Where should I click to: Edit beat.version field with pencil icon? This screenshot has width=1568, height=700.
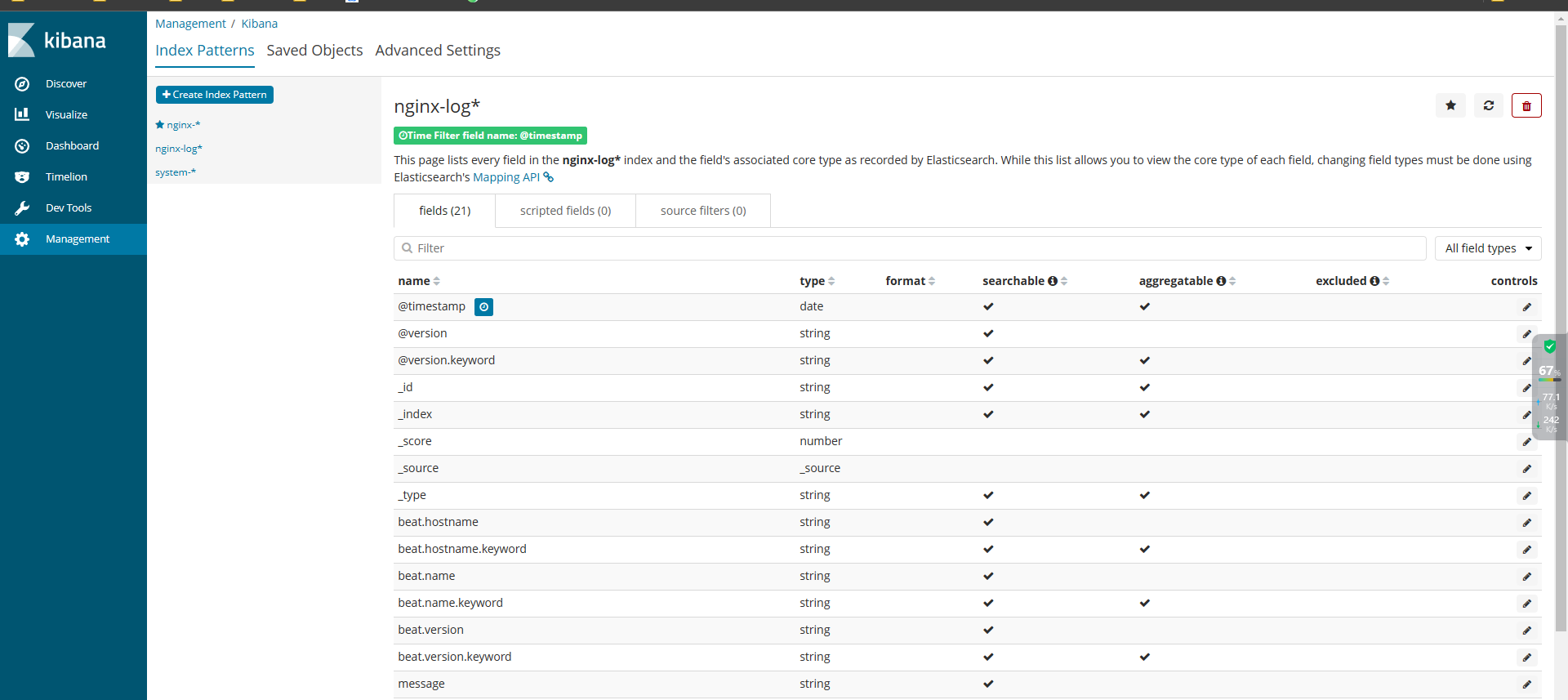[1526, 631]
